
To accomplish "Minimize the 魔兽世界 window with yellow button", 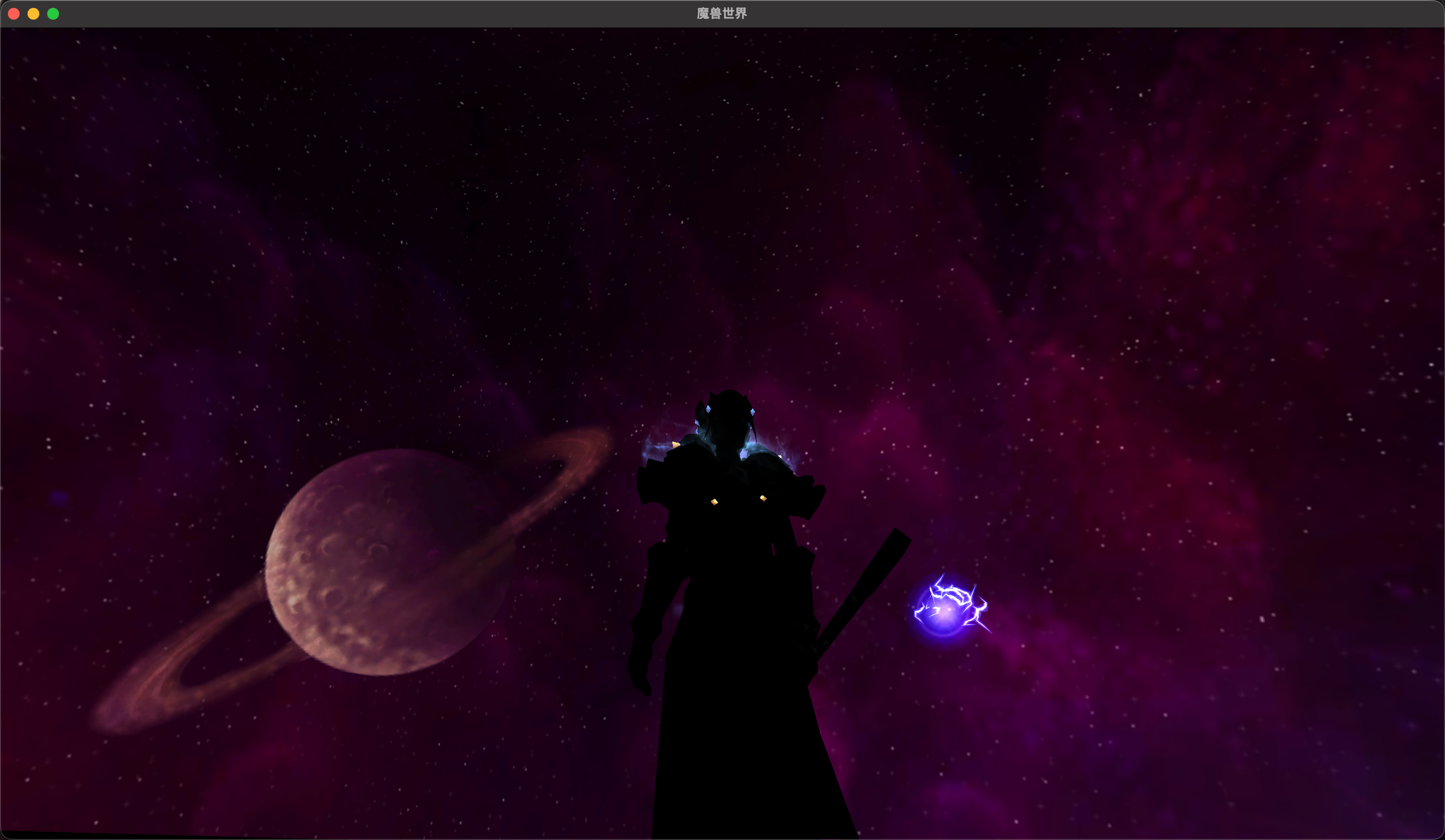I will pyautogui.click(x=33, y=14).
